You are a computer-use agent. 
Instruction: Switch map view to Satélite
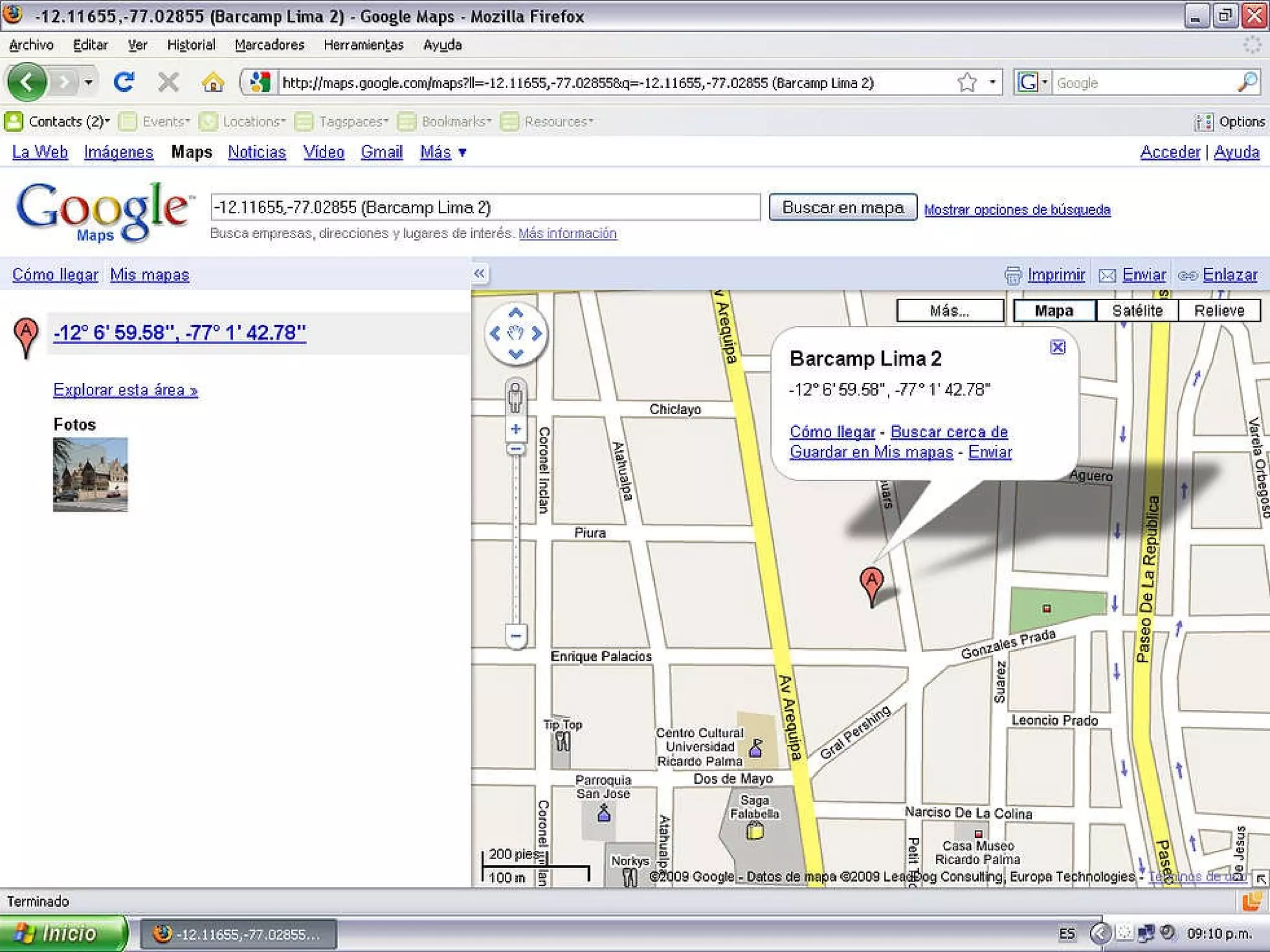point(1137,311)
